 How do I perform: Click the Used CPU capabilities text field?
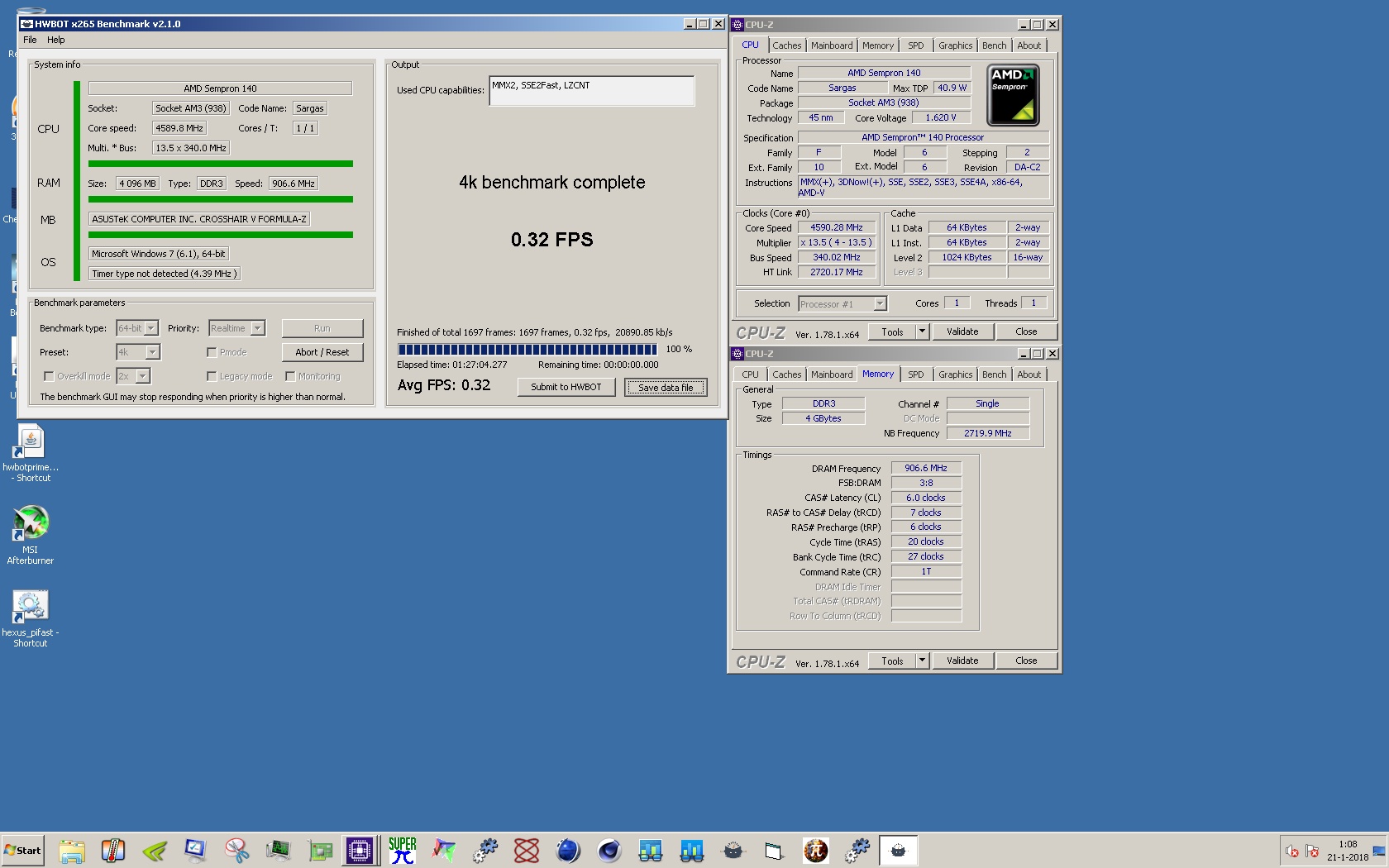592,91
